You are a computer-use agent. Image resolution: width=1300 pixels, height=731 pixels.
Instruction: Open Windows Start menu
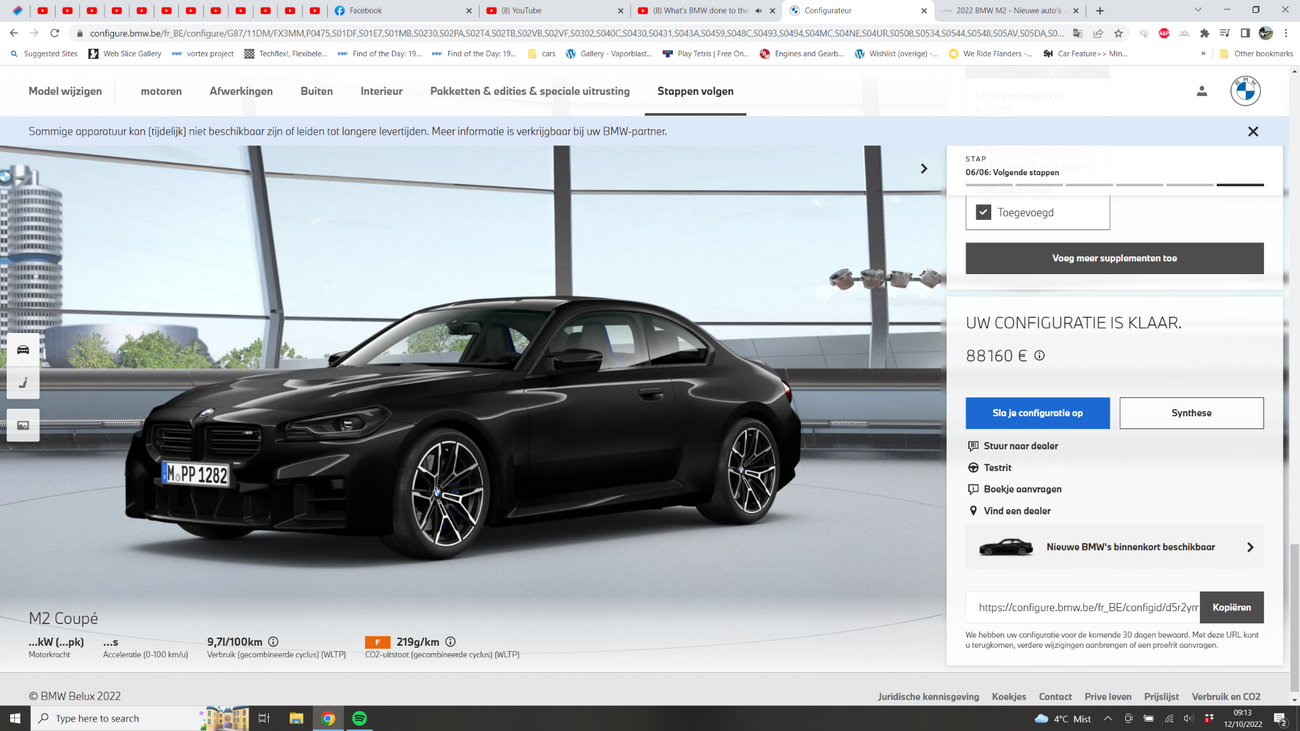15,718
